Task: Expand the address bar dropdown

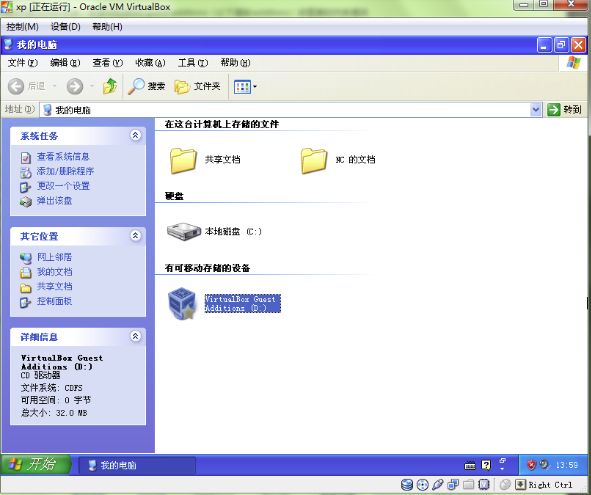Action: coord(536,110)
